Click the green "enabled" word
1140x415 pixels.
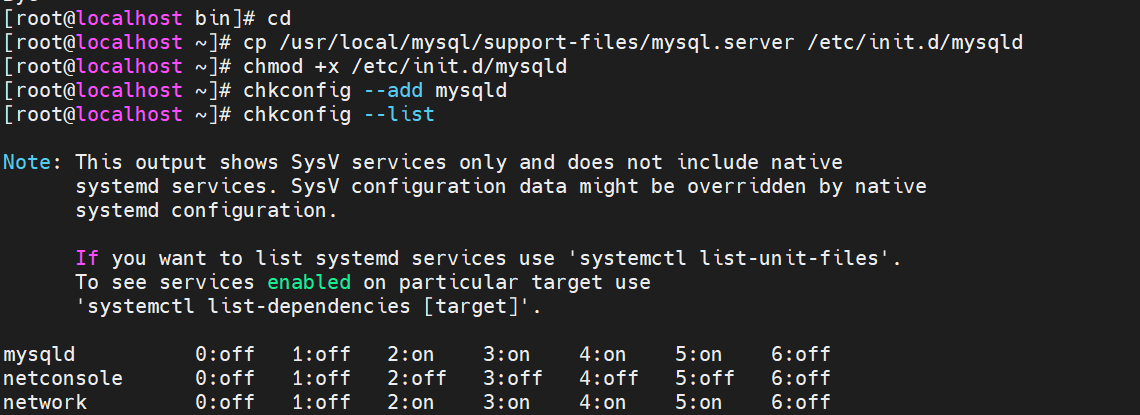click(x=309, y=282)
